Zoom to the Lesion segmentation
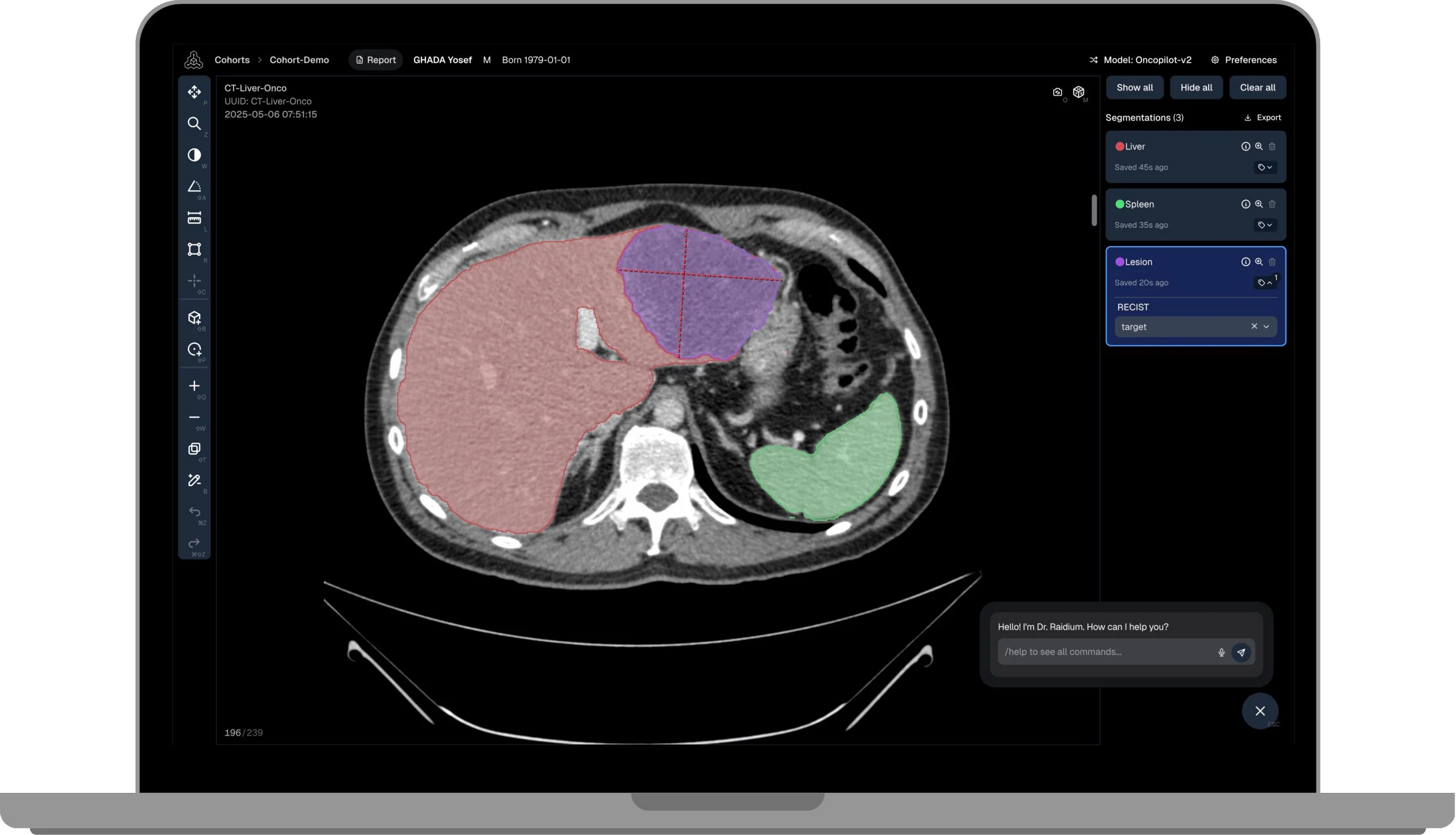Screen dimensions: 1456x835 (1259, 261)
